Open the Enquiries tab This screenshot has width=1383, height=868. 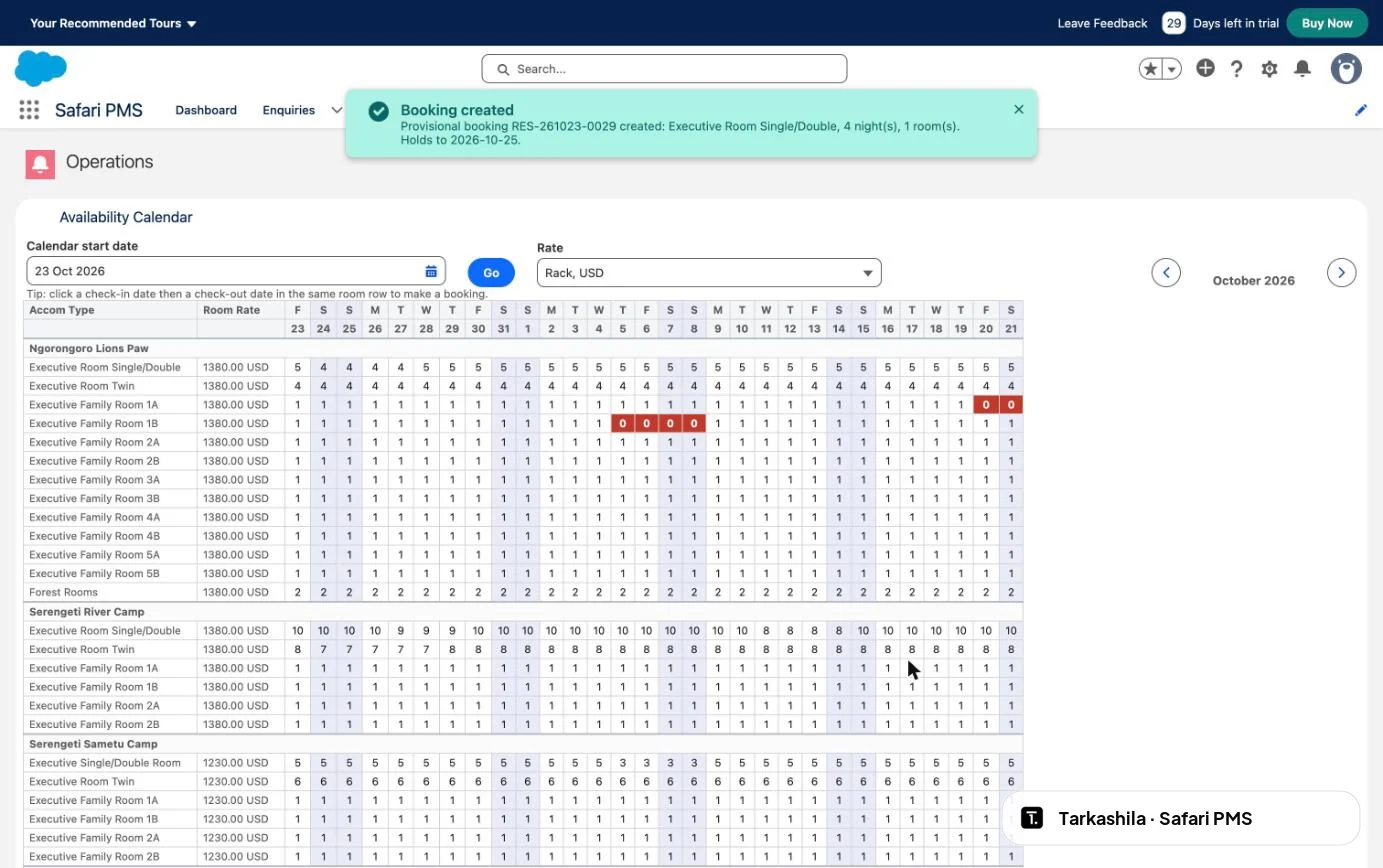pos(289,110)
